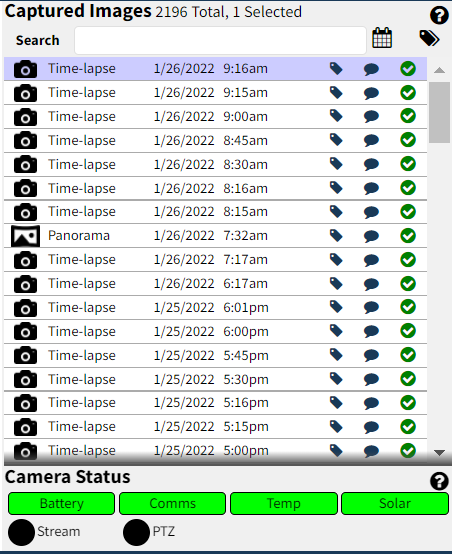Open comment bubble for 7:32am Panorama
Screen dimensions: 452x554
371,236
